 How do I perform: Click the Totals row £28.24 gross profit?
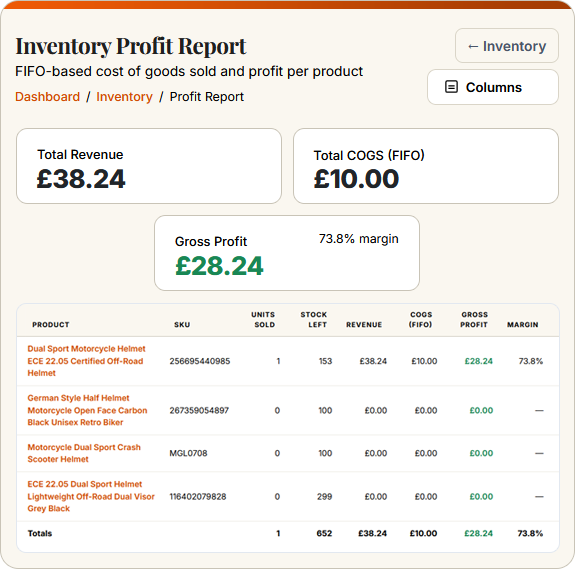(478, 533)
